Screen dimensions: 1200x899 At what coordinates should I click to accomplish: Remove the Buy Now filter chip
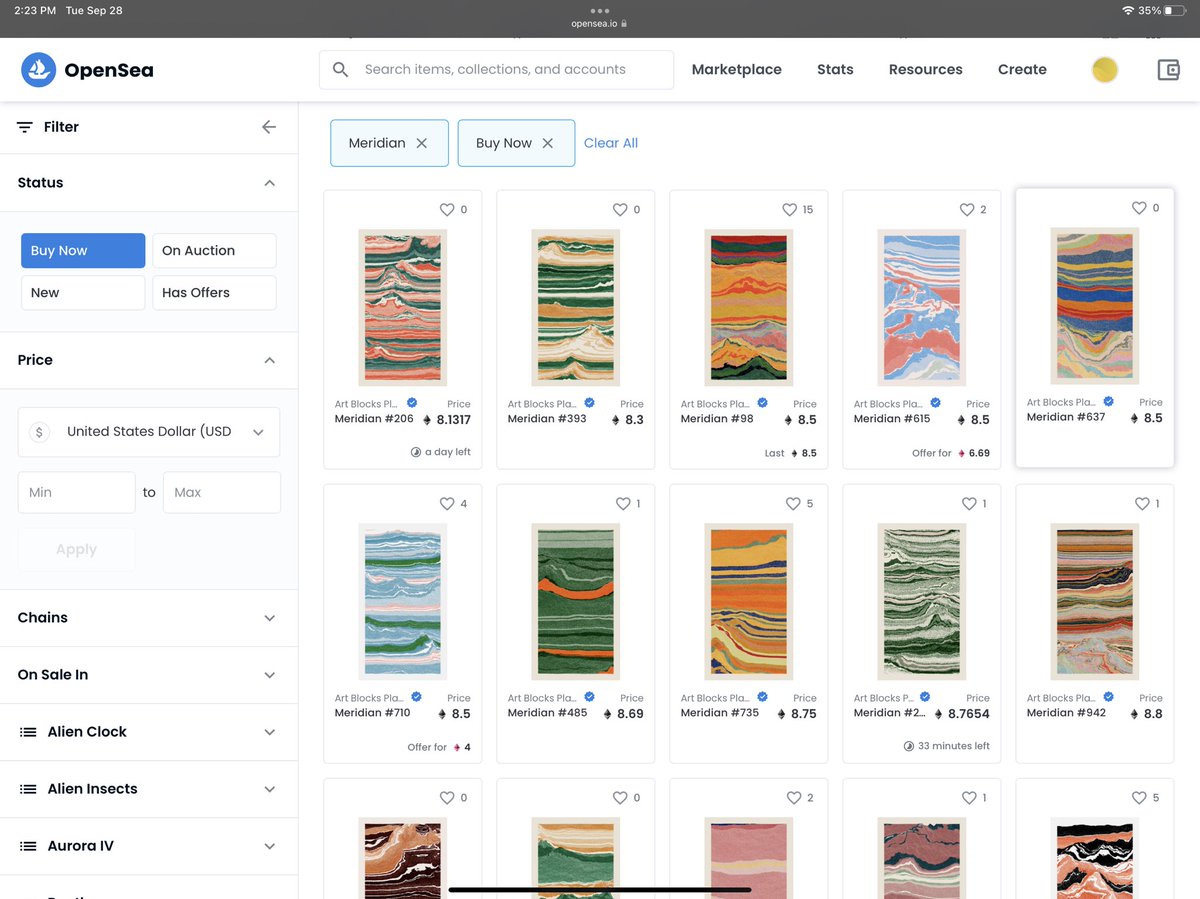(548, 143)
